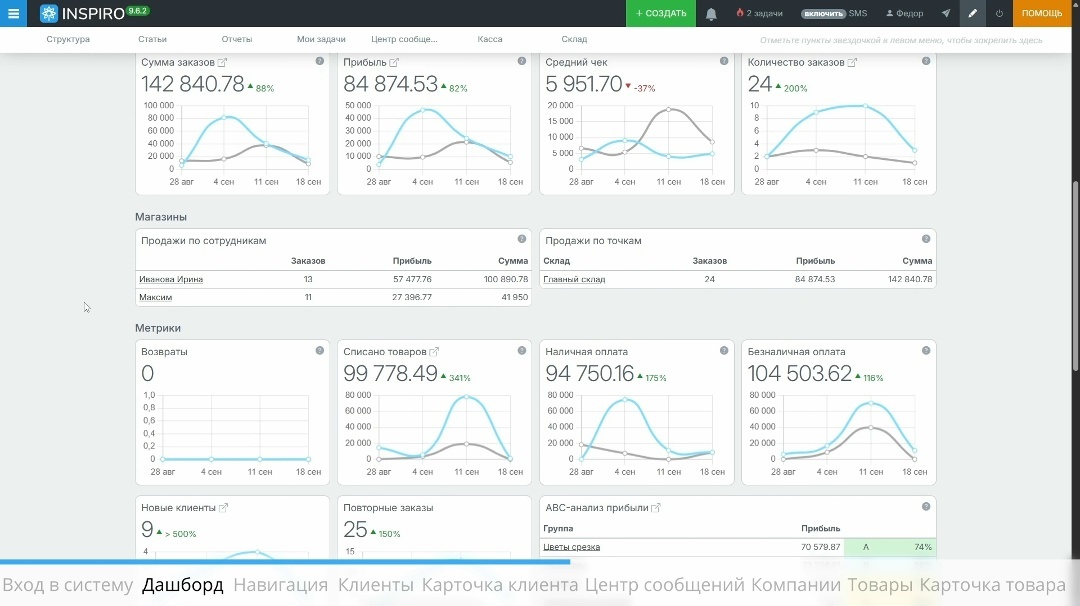Viewport: 1080px width, 606px height.
Task: Jump to Компании chapter
Action: (x=796, y=585)
